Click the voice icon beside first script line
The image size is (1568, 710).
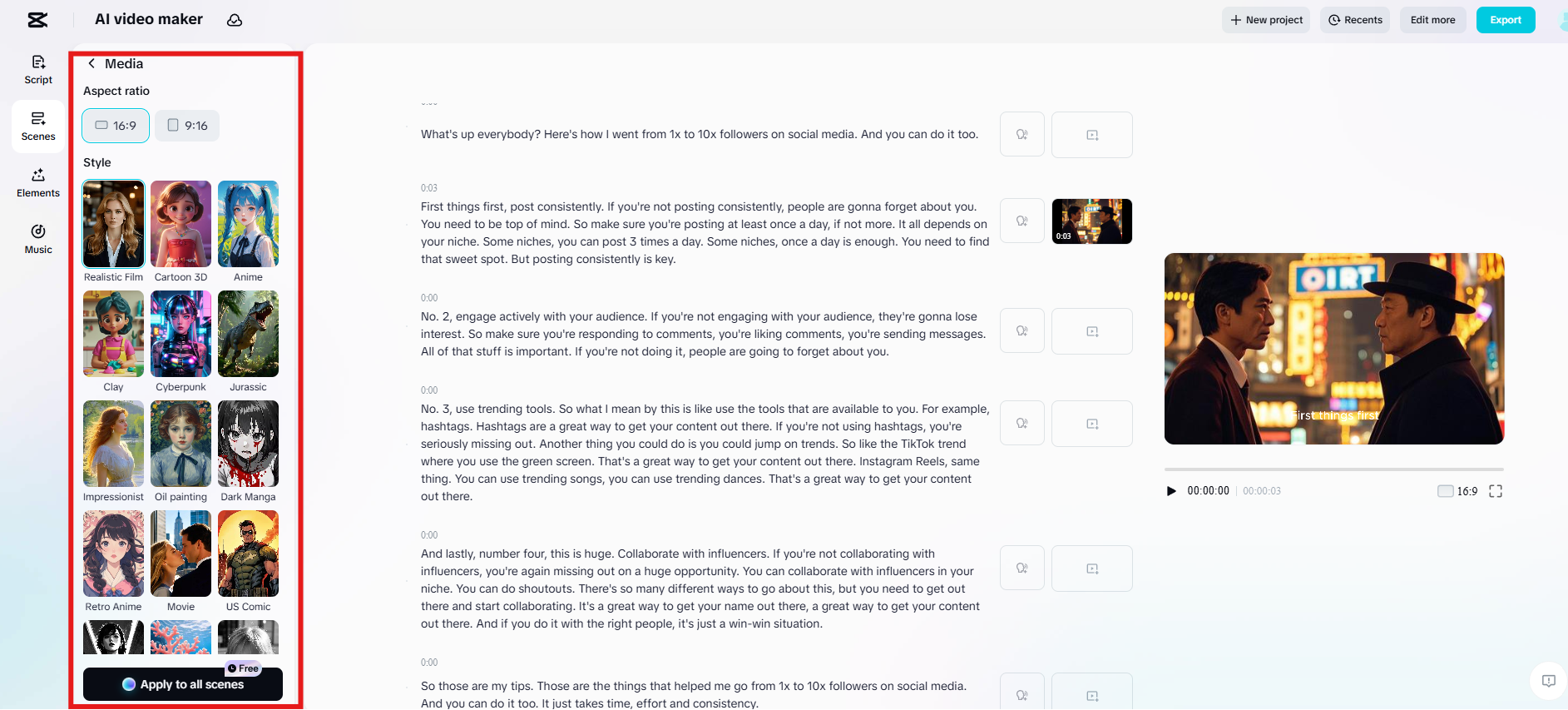(x=1021, y=135)
